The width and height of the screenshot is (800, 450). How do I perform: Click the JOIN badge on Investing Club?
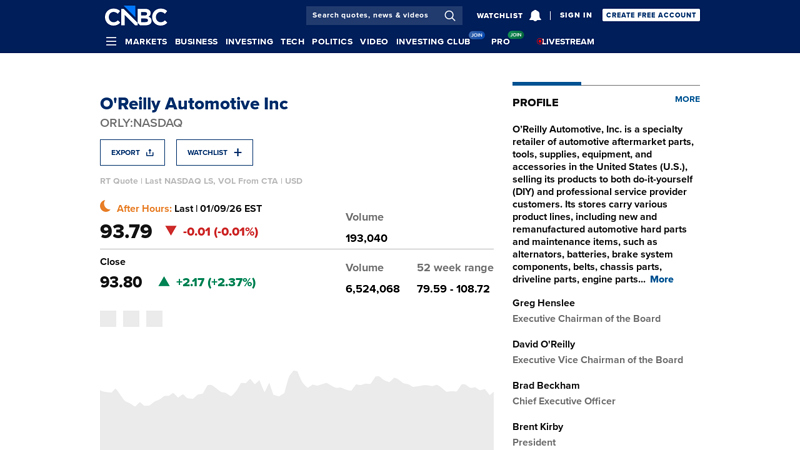(x=477, y=35)
